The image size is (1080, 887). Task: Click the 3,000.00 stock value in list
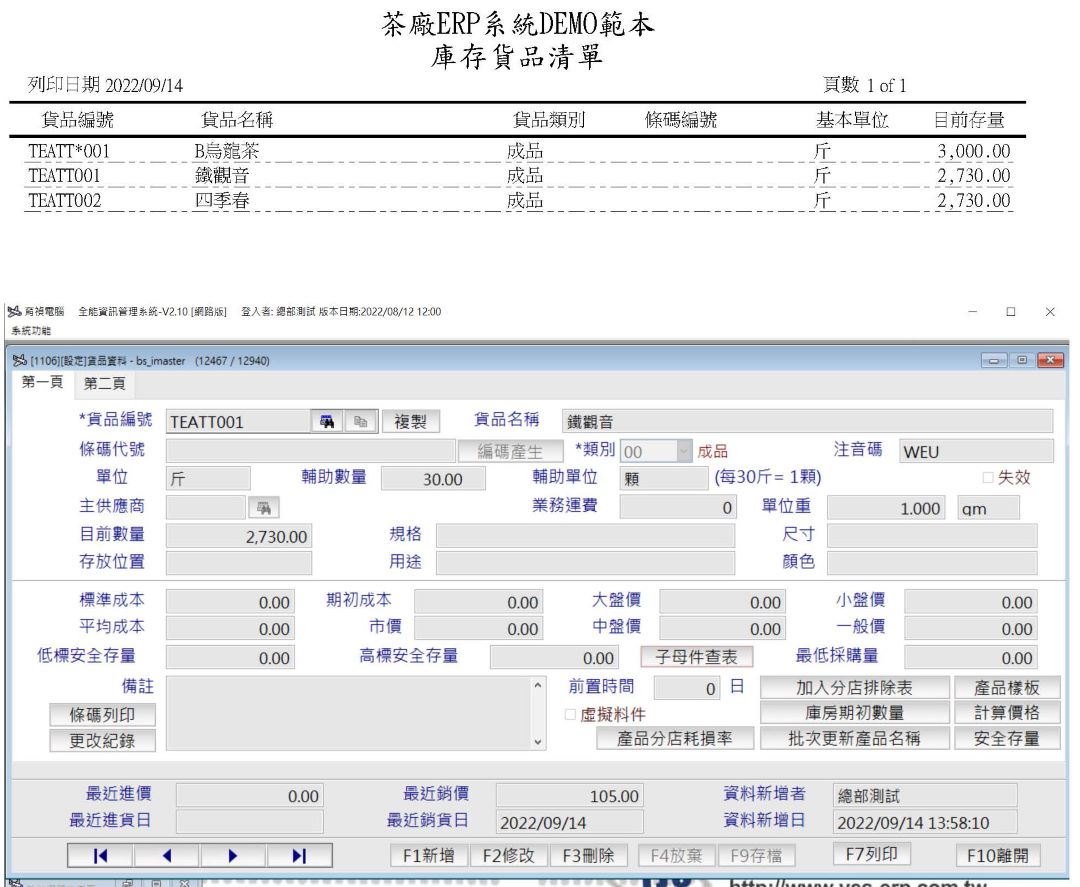[973, 151]
